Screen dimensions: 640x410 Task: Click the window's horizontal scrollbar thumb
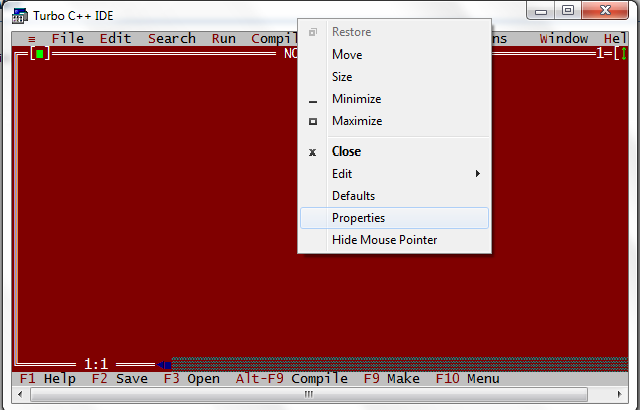coord(309,394)
